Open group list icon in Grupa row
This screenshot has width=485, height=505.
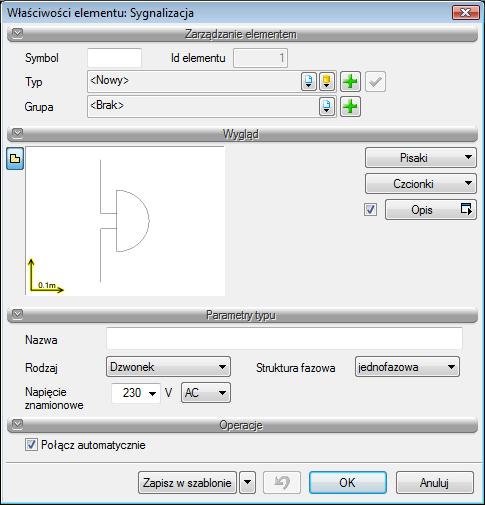coord(327,107)
